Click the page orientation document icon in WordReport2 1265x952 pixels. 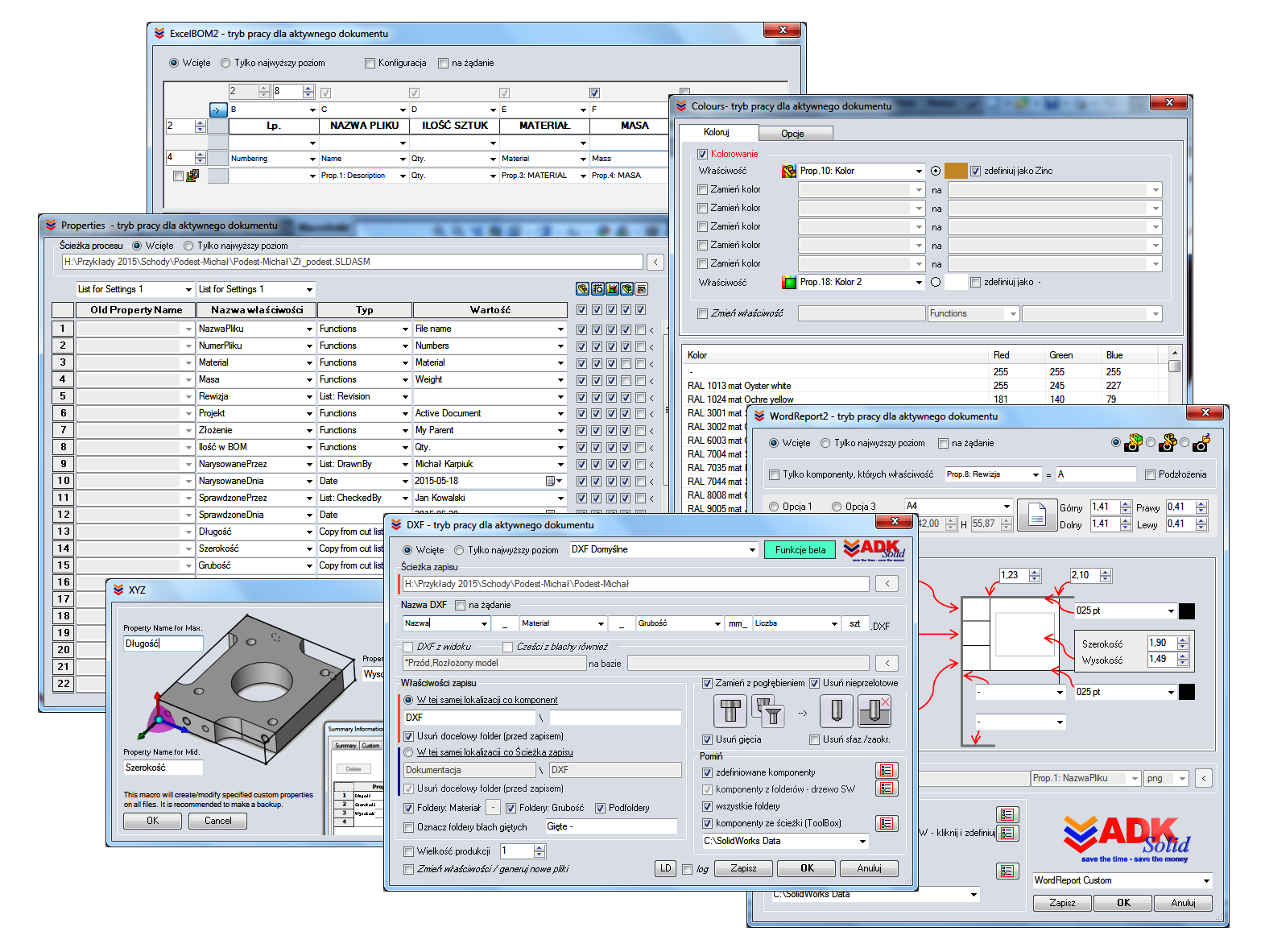[x=1037, y=515]
